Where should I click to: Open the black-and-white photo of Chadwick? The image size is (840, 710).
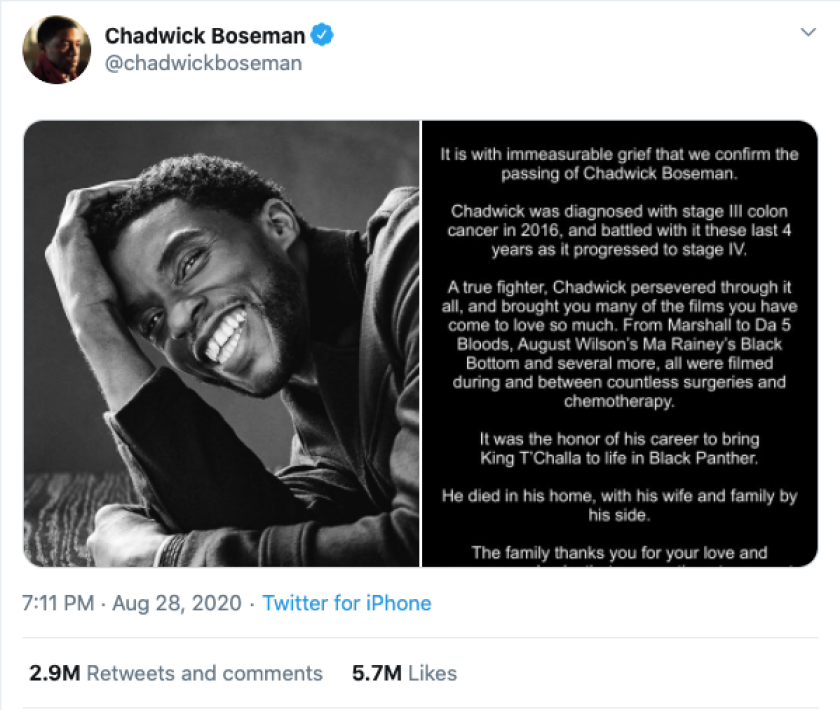point(218,345)
